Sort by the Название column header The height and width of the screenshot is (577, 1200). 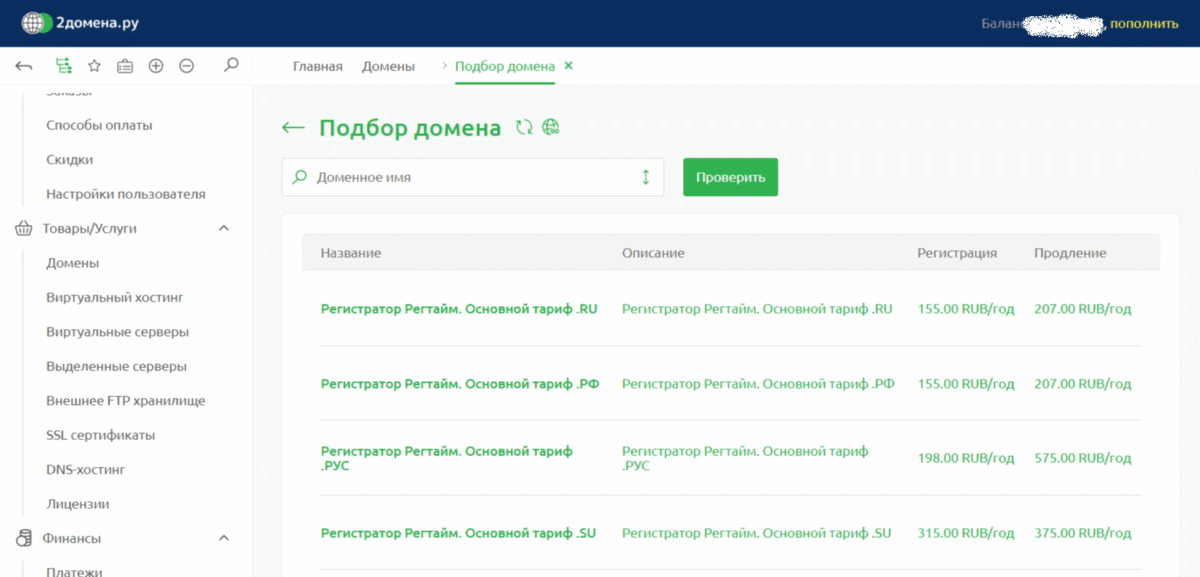click(351, 253)
